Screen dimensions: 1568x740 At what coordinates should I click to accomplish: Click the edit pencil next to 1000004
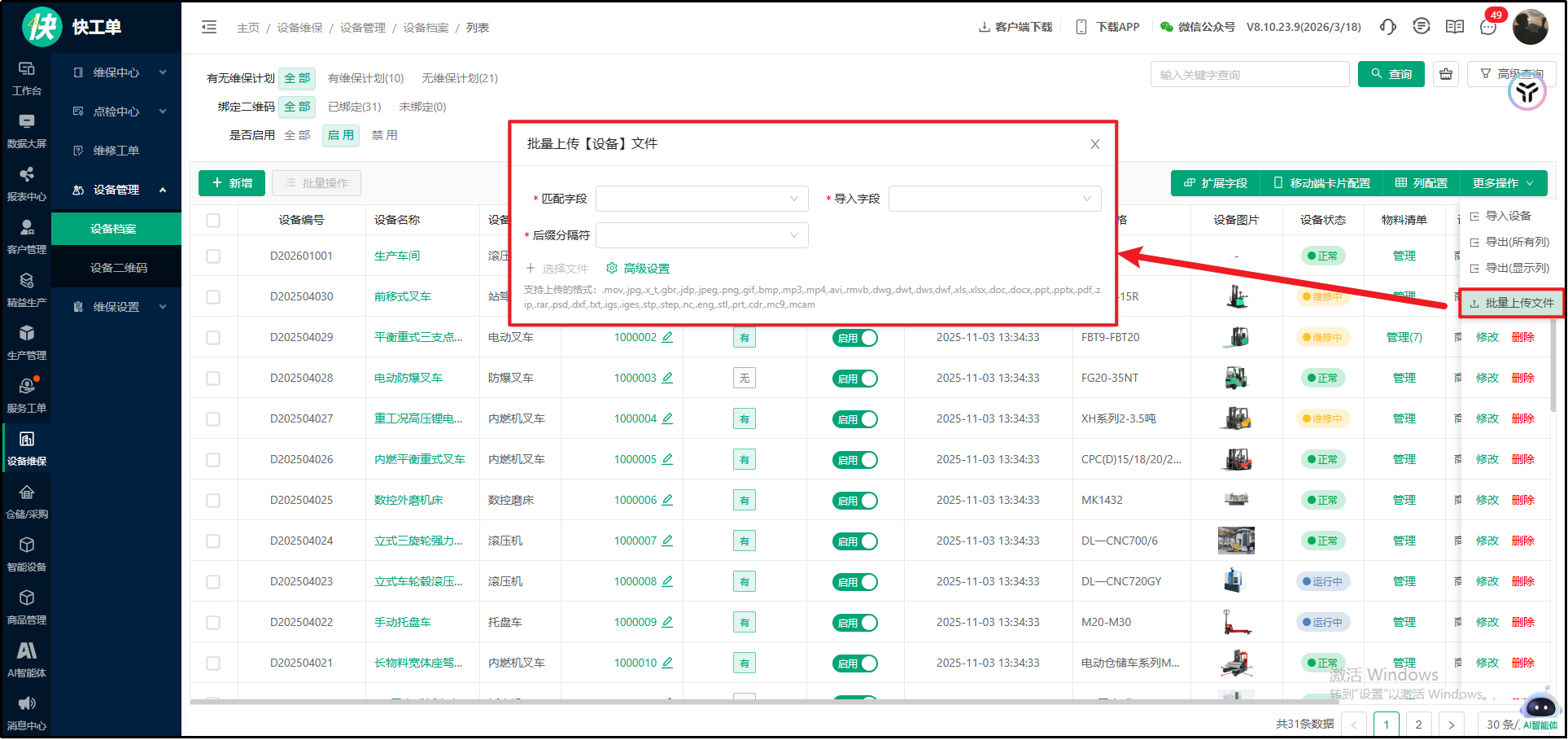click(667, 418)
